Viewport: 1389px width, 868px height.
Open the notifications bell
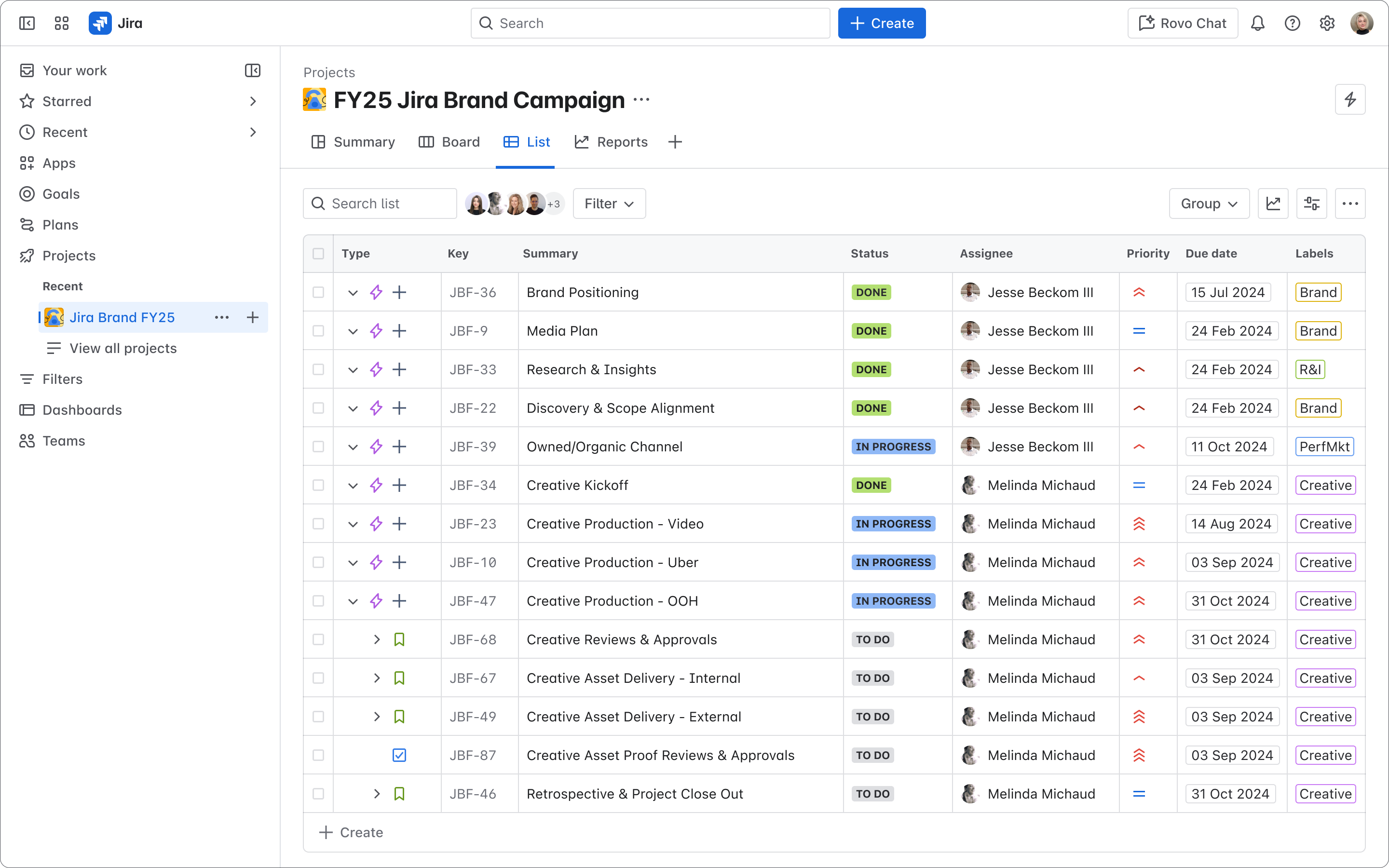[1258, 23]
